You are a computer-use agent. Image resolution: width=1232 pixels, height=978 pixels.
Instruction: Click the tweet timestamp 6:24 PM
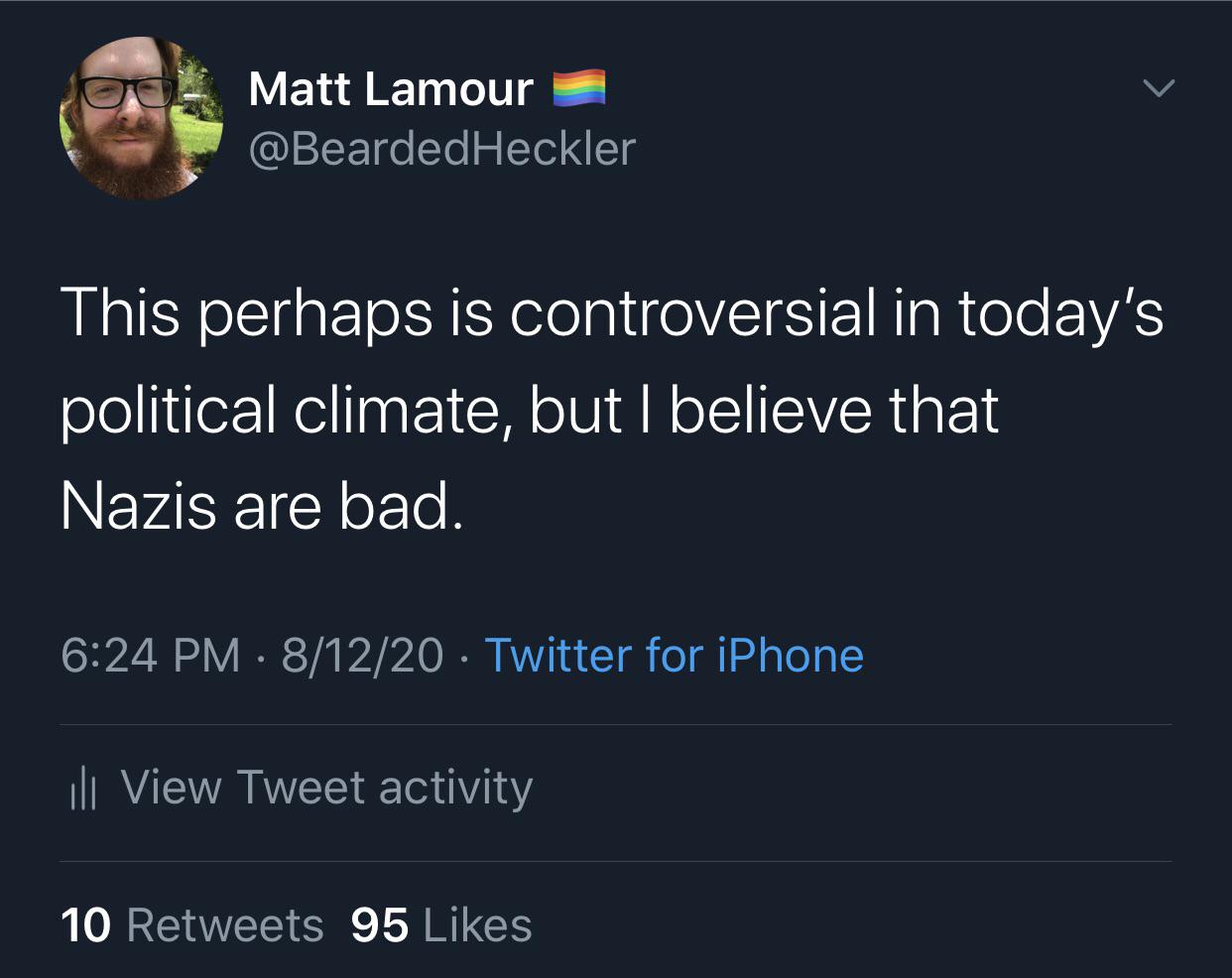[149, 655]
